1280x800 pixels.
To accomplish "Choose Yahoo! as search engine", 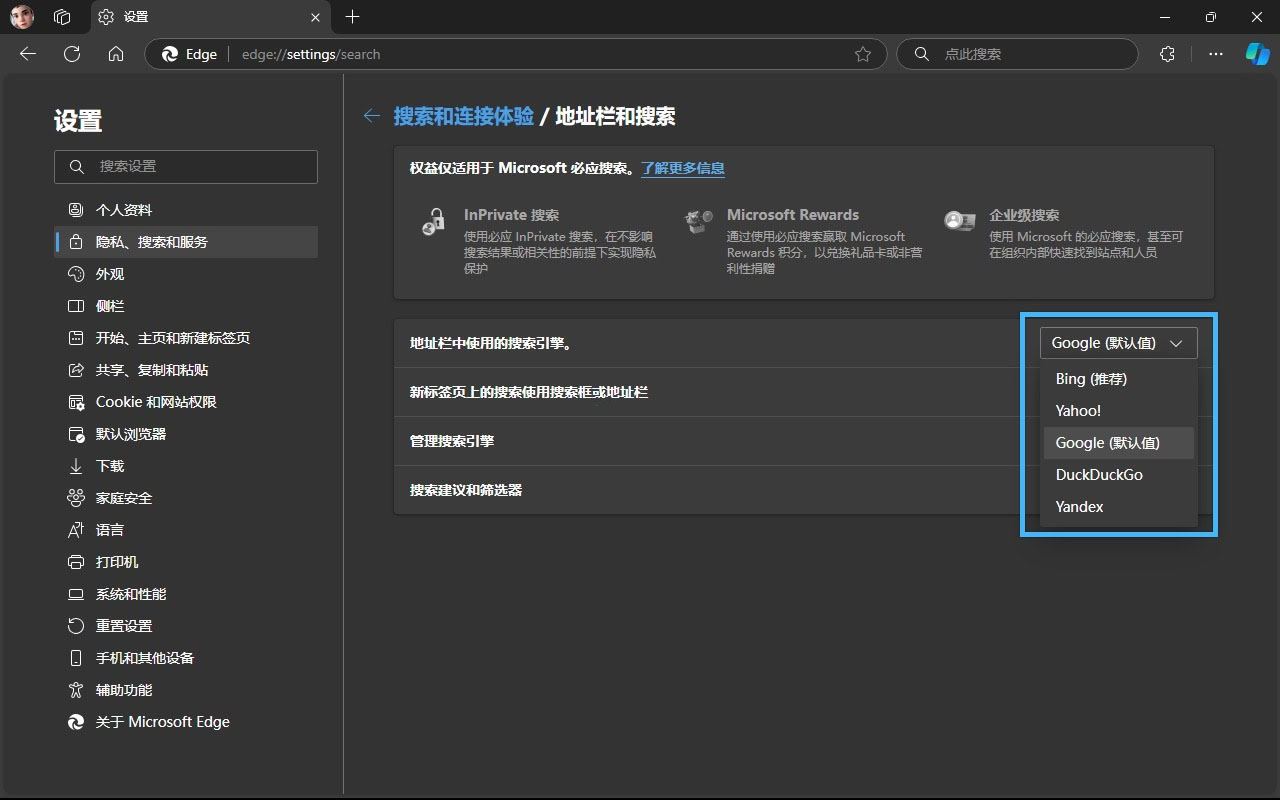I will coord(1118,411).
